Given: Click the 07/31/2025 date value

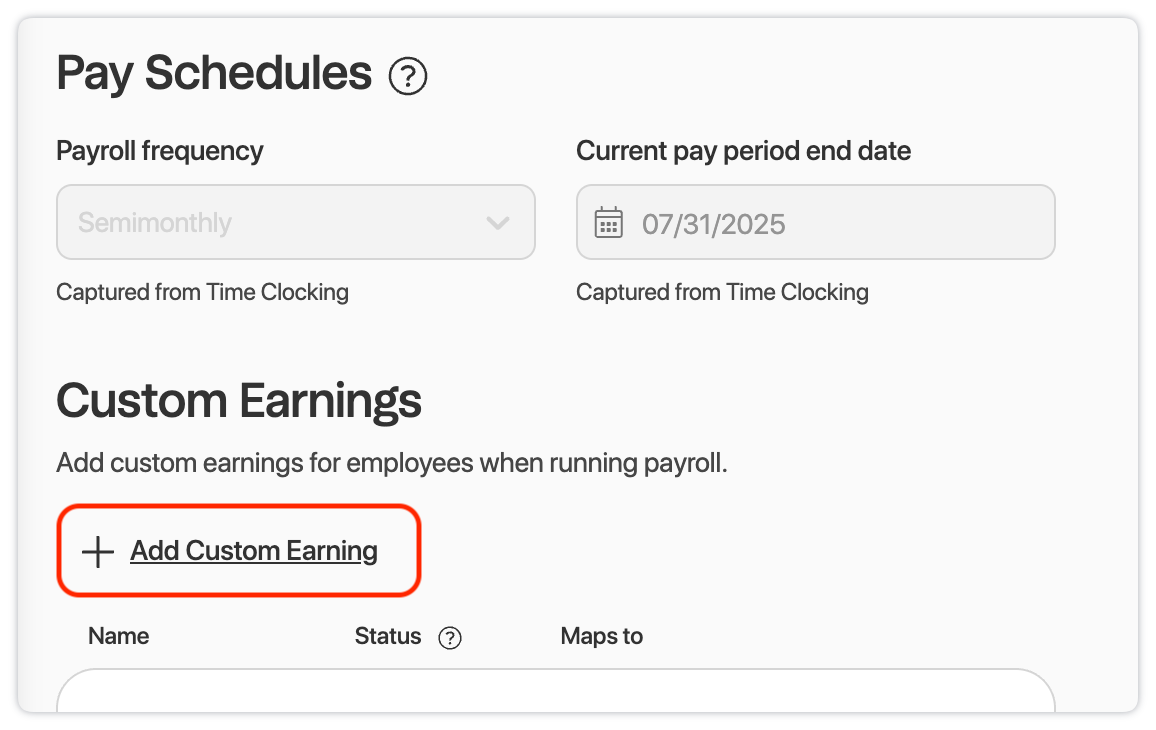Looking at the screenshot, I should tap(714, 224).
